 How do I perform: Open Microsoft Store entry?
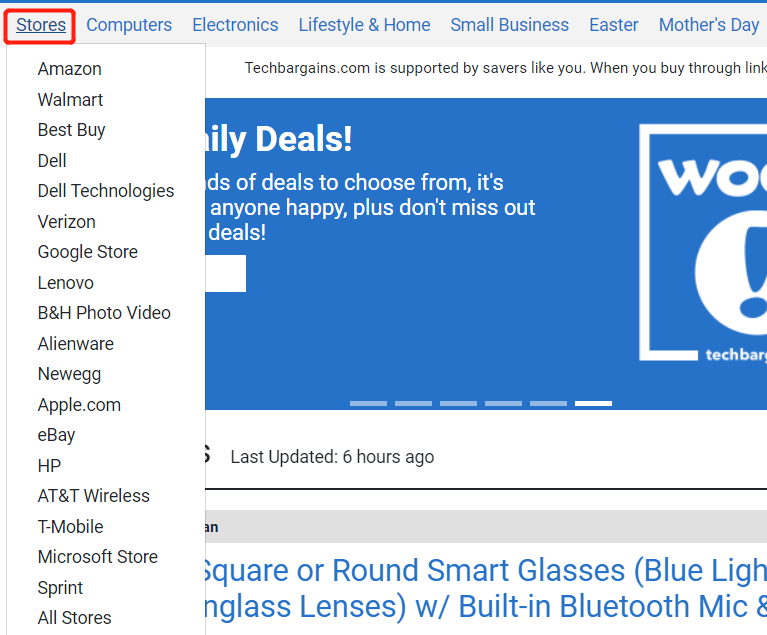[x=98, y=557]
